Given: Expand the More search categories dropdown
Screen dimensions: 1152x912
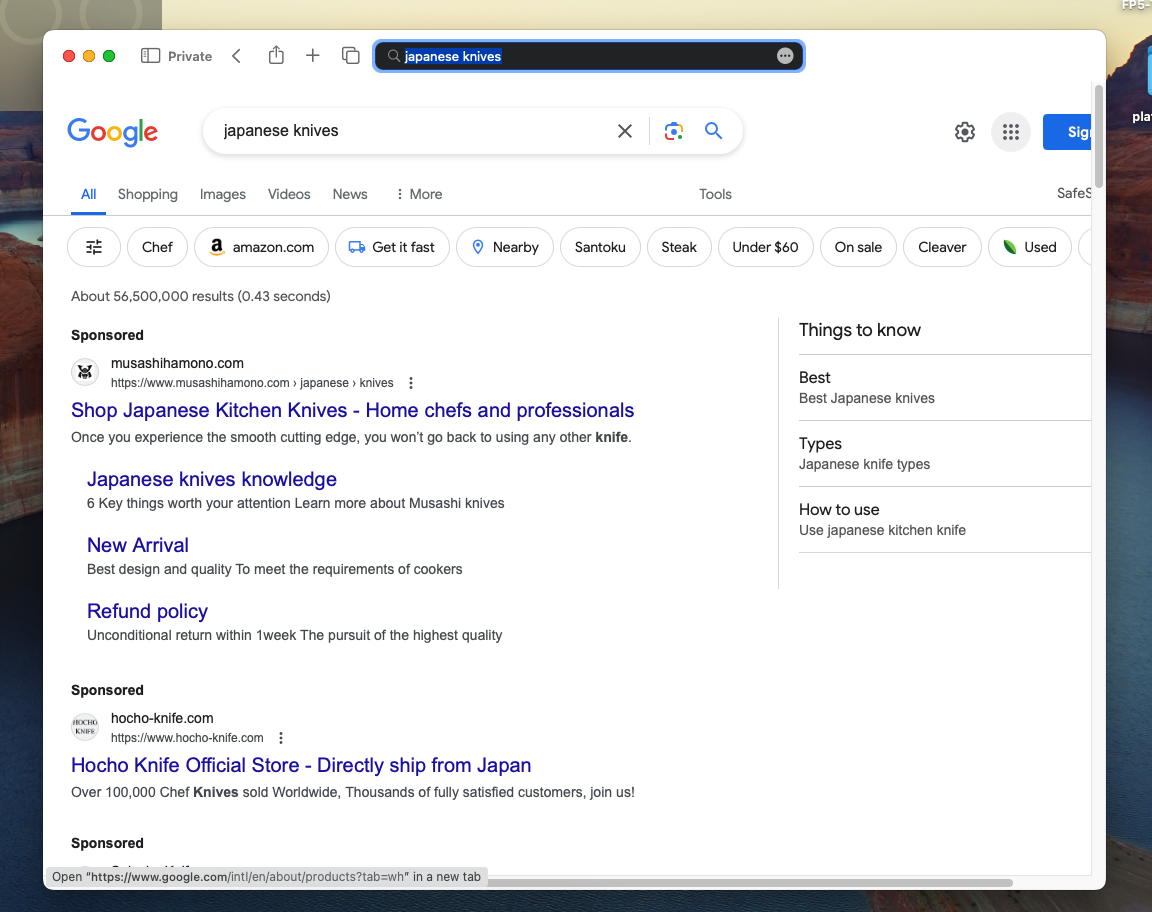Looking at the screenshot, I should [418, 194].
